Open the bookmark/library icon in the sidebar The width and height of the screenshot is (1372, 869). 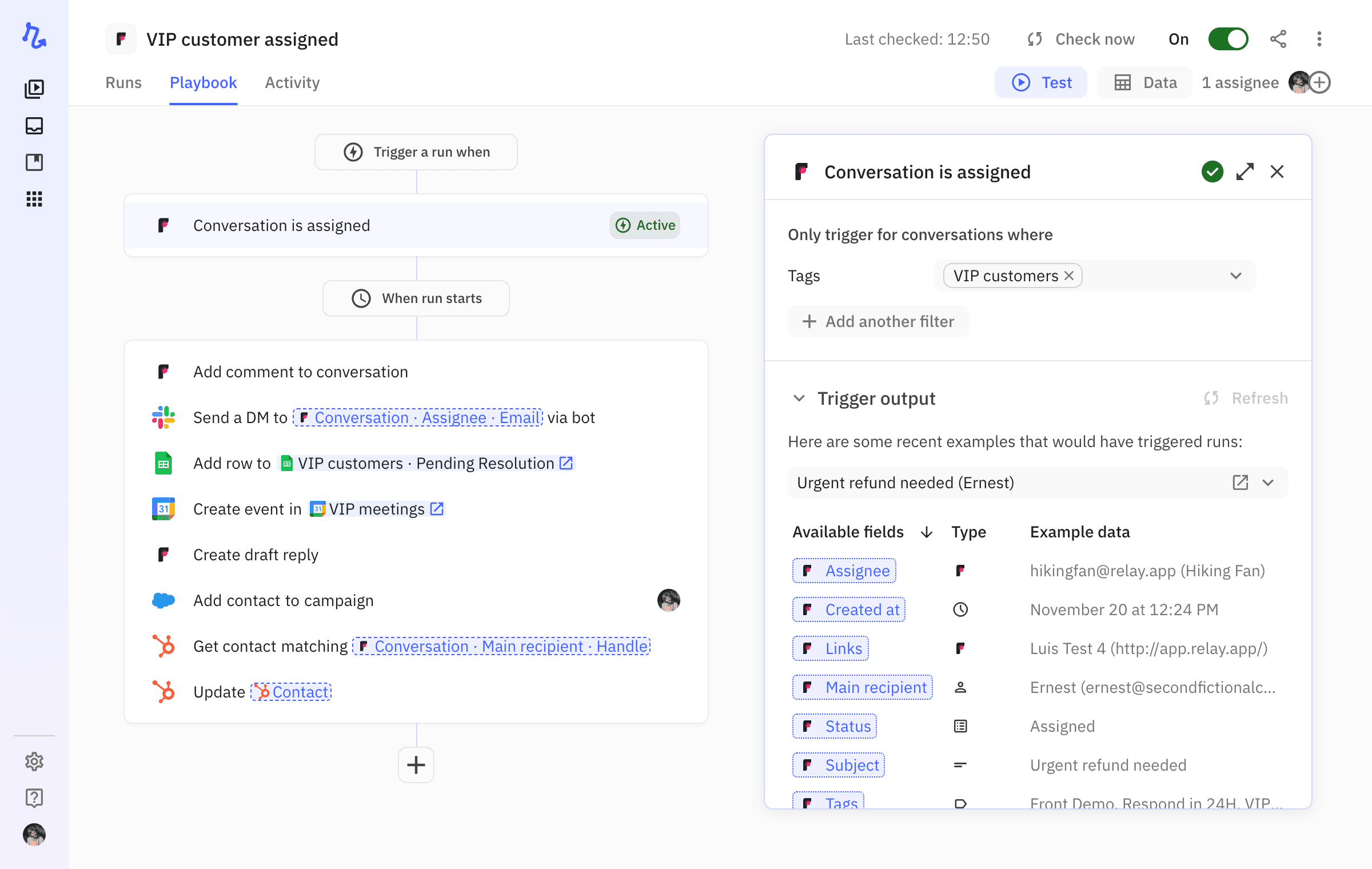pyautogui.click(x=34, y=162)
